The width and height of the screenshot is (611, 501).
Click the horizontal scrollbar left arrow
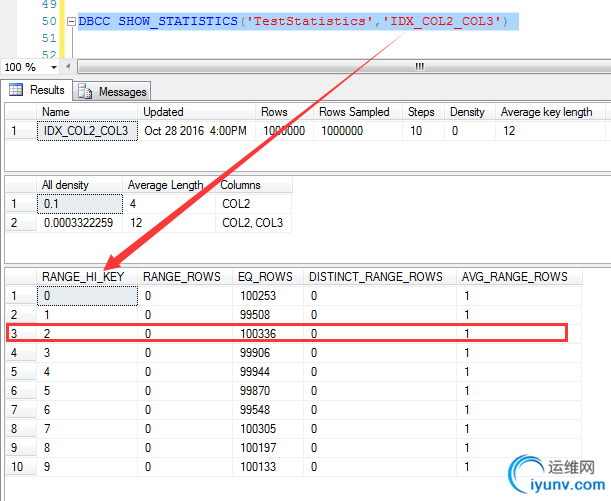coord(68,66)
